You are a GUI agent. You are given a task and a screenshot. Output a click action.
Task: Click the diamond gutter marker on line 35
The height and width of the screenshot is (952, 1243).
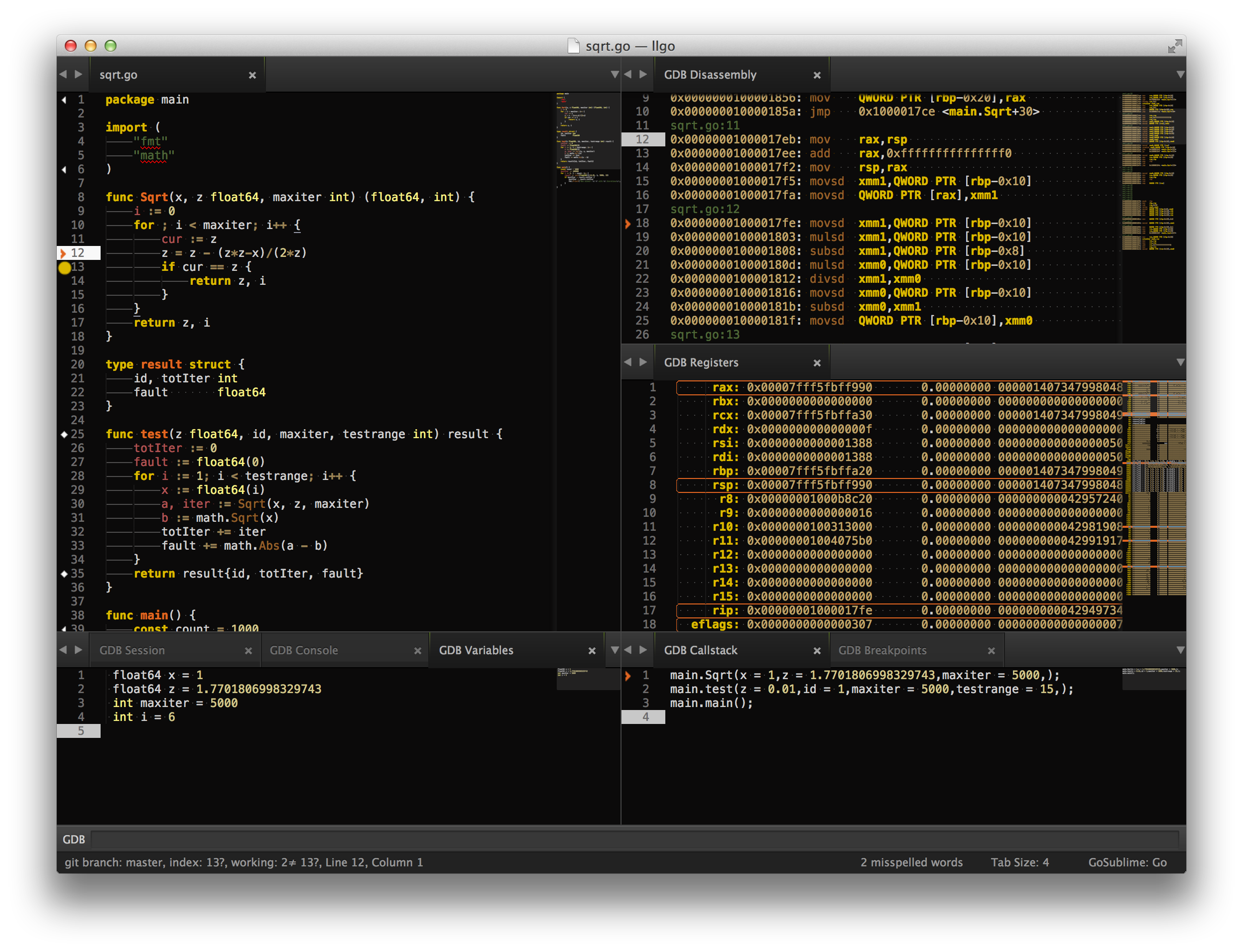[x=64, y=574]
